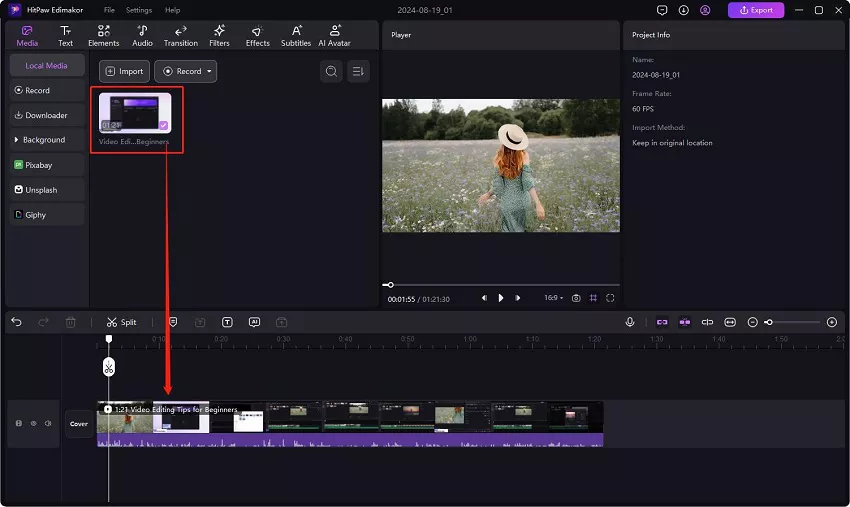Step to next frame
850x507 pixels.
click(x=518, y=298)
